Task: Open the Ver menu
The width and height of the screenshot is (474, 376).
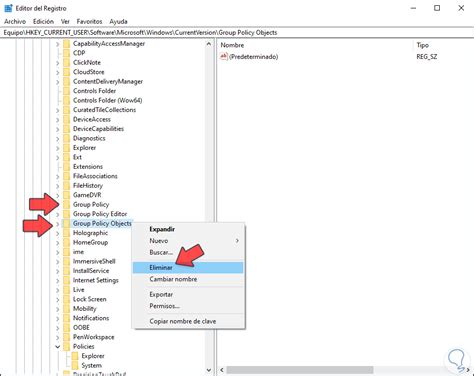Action: (65, 21)
